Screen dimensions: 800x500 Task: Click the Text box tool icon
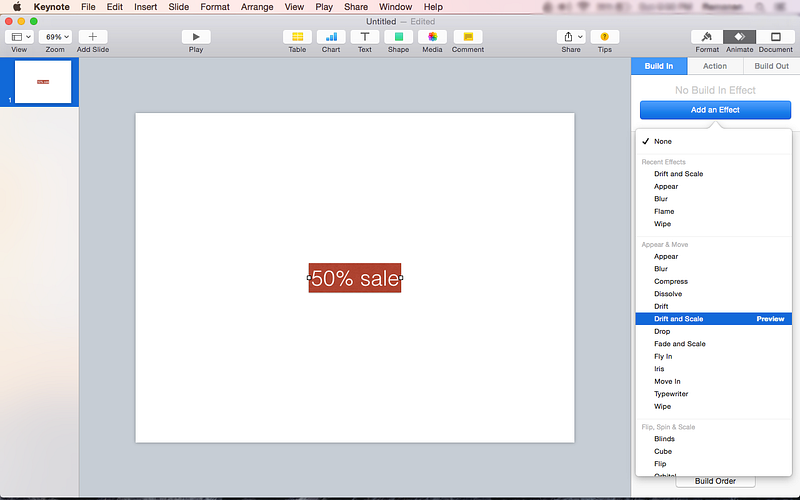(364, 37)
